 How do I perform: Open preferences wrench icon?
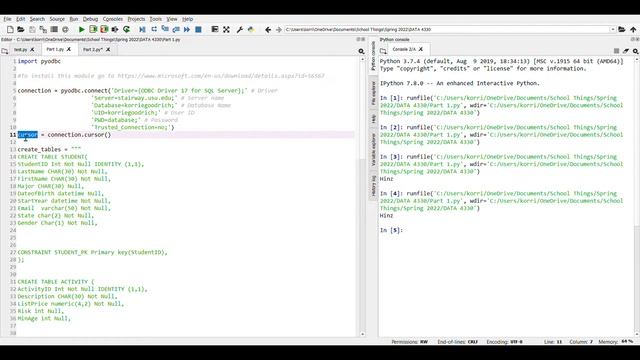tap(240, 29)
